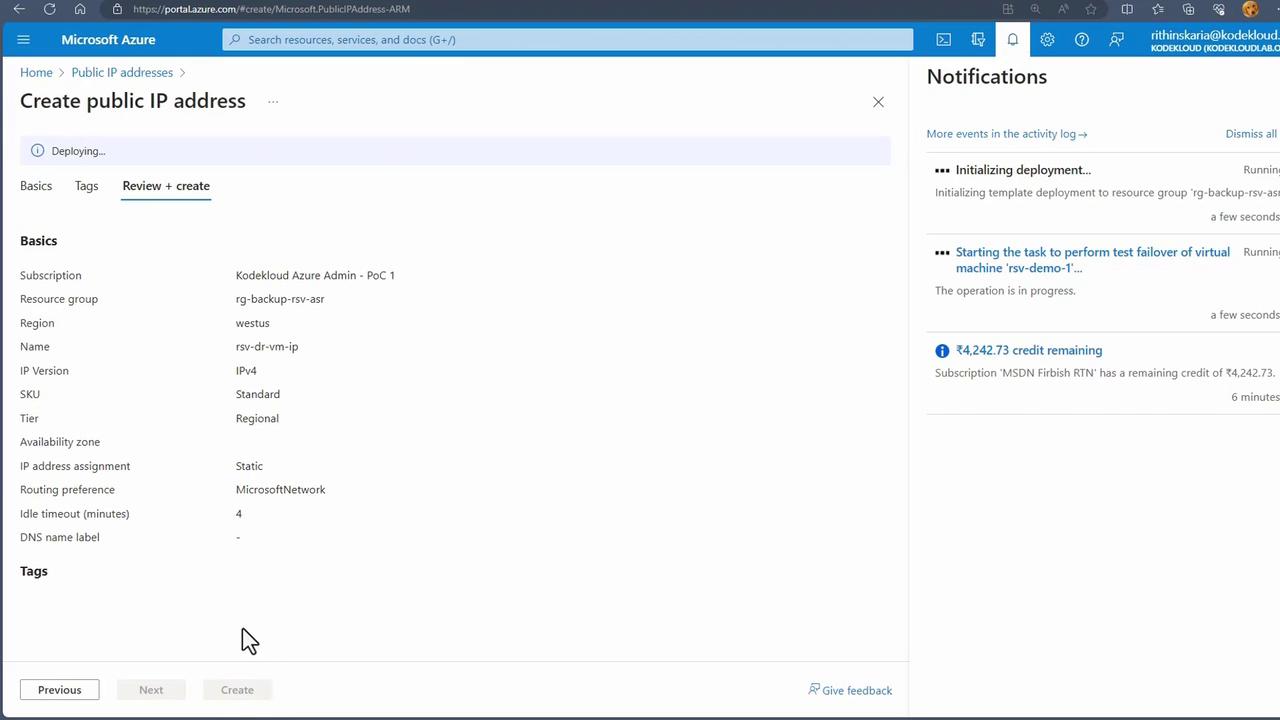Open portal Settings gear
Viewport: 1280px width, 720px height.
coord(1047,40)
